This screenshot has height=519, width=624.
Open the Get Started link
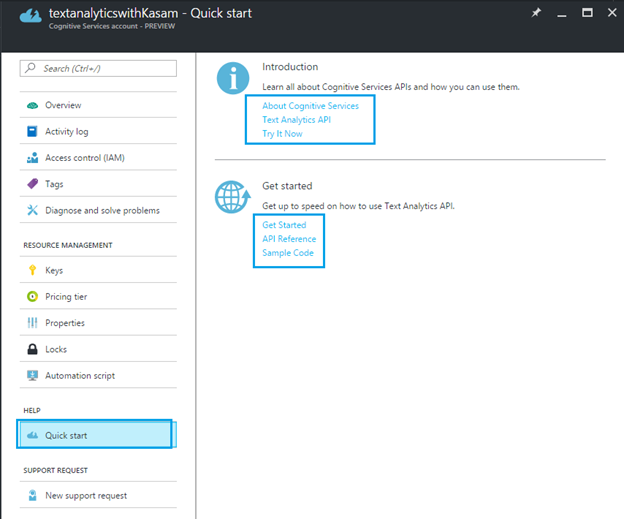pos(284,225)
